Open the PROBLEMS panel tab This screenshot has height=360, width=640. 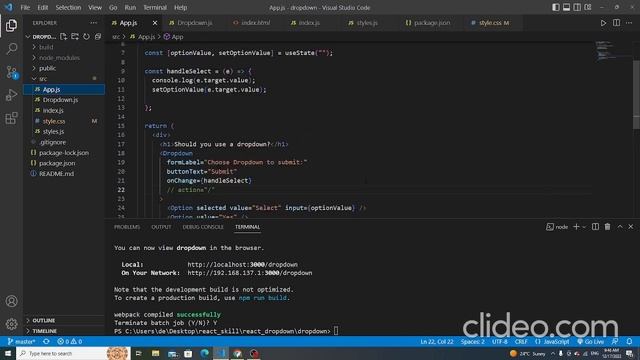click(127, 227)
